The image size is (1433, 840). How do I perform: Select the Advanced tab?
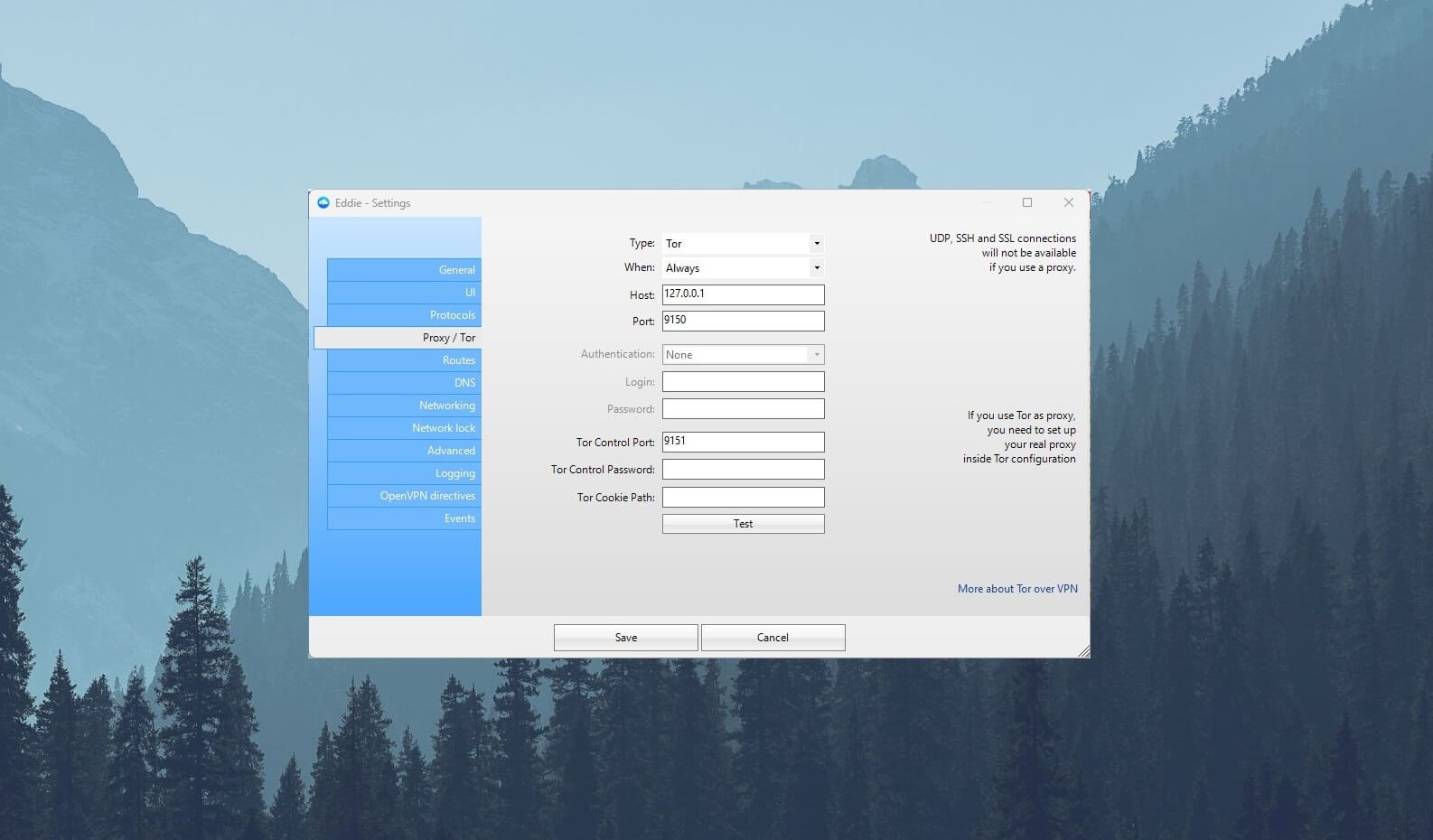(404, 451)
